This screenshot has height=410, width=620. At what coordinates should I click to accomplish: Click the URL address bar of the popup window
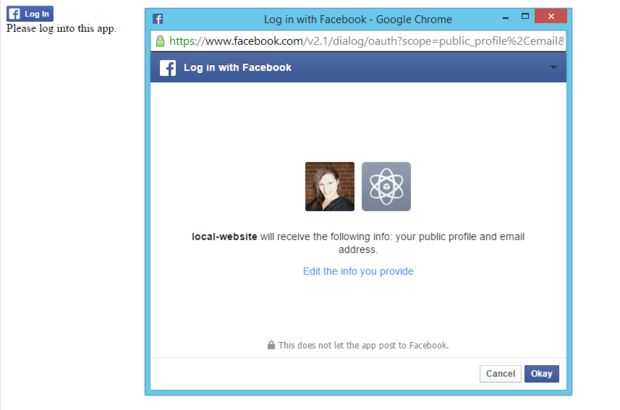point(358,41)
